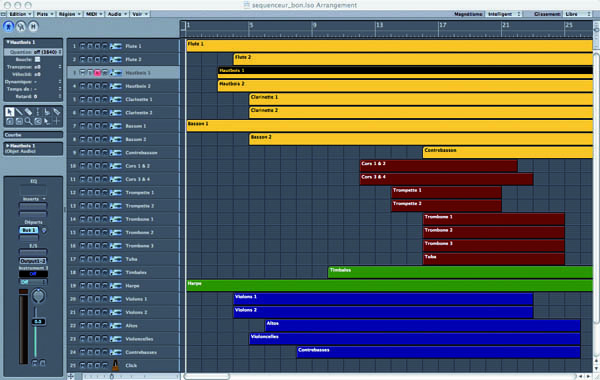Click the Bus 1 send level knob
Screen dimensions: 600x380
coord(44,230)
